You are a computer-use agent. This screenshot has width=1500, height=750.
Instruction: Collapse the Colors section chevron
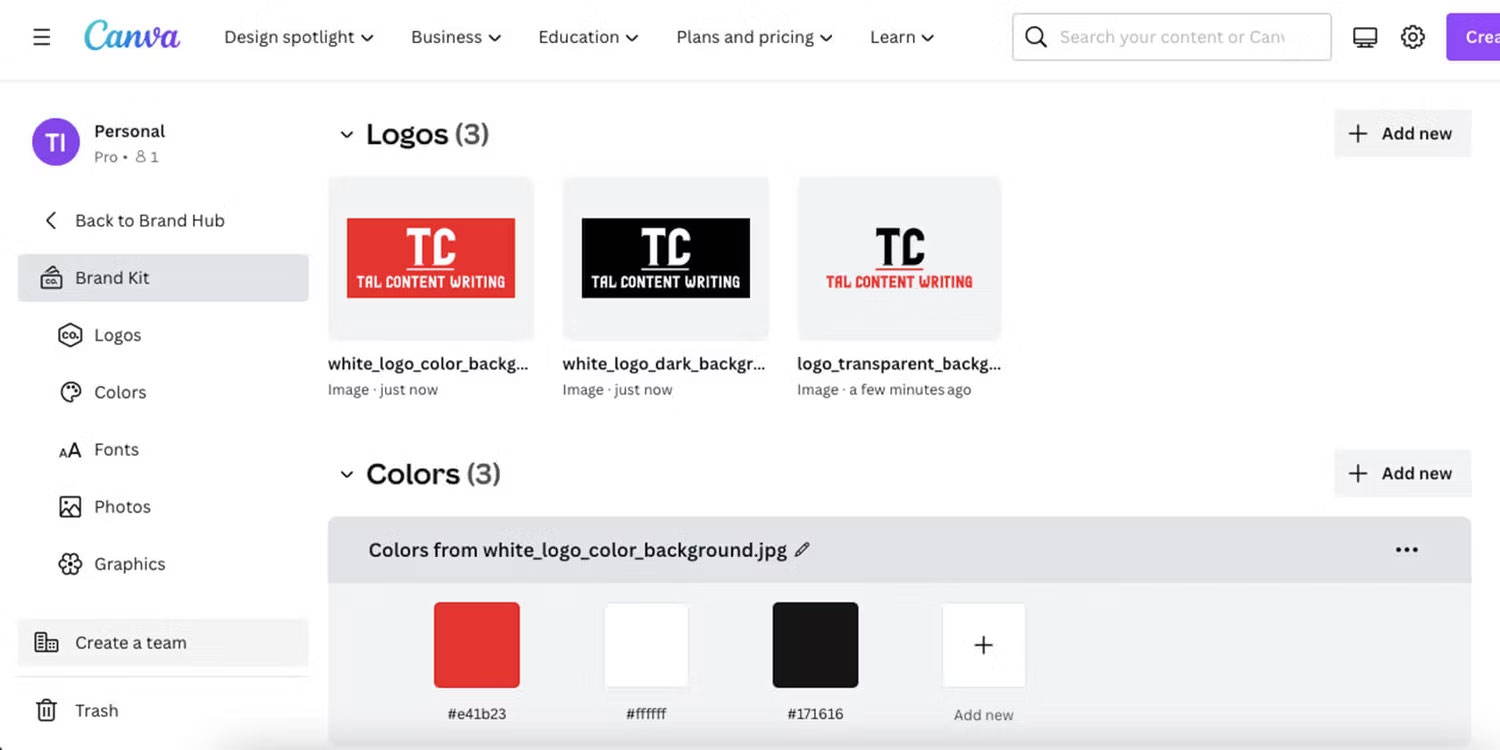(x=346, y=474)
